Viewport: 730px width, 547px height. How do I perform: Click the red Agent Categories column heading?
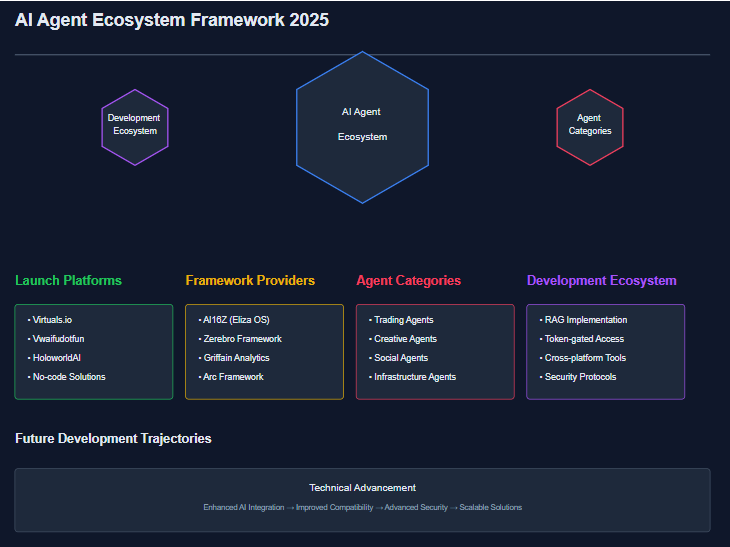[408, 280]
